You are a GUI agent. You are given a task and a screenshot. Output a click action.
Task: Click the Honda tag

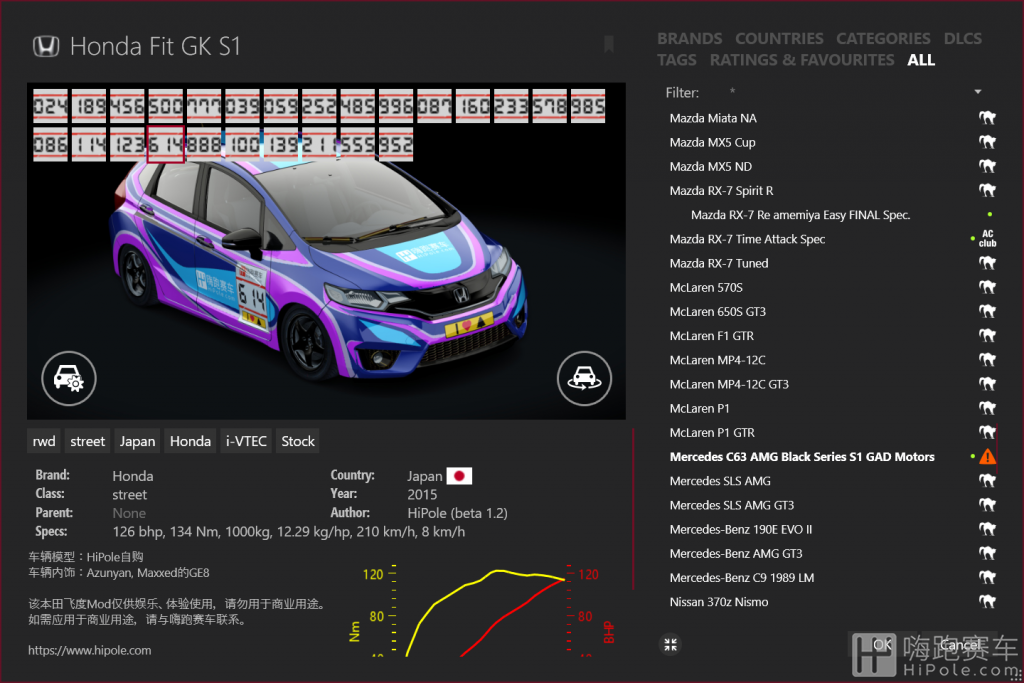(x=190, y=441)
